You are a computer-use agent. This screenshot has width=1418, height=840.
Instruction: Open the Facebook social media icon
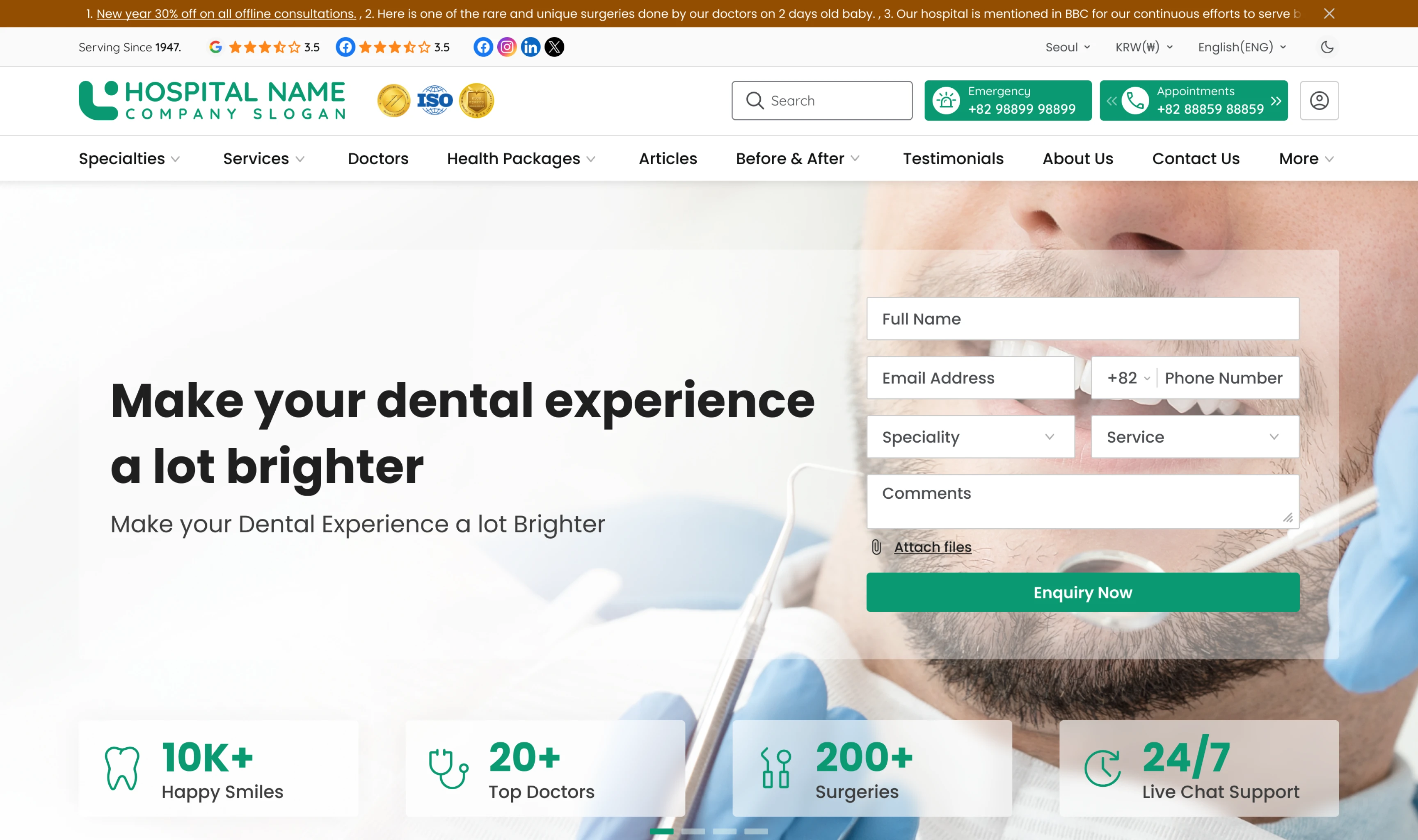point(483,47)
